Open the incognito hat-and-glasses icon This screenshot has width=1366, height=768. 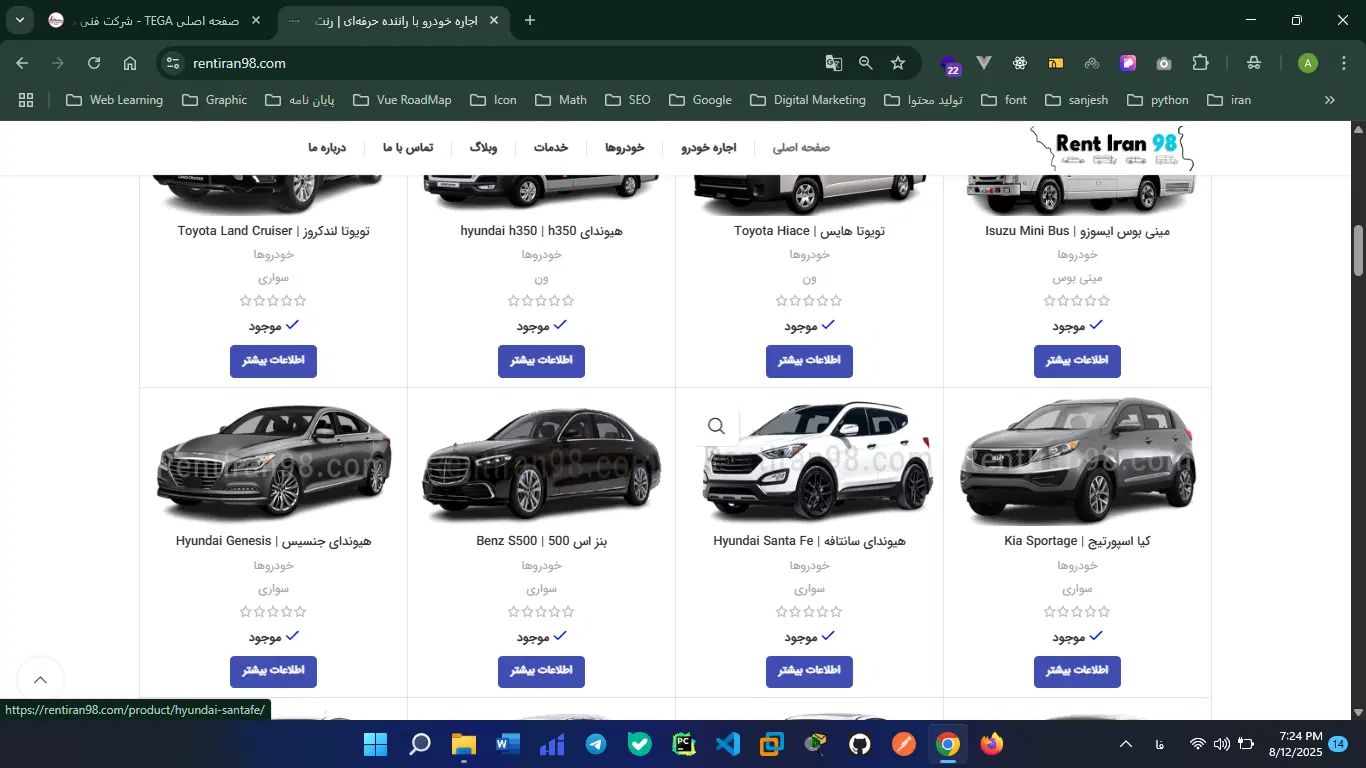[1254, 63]
